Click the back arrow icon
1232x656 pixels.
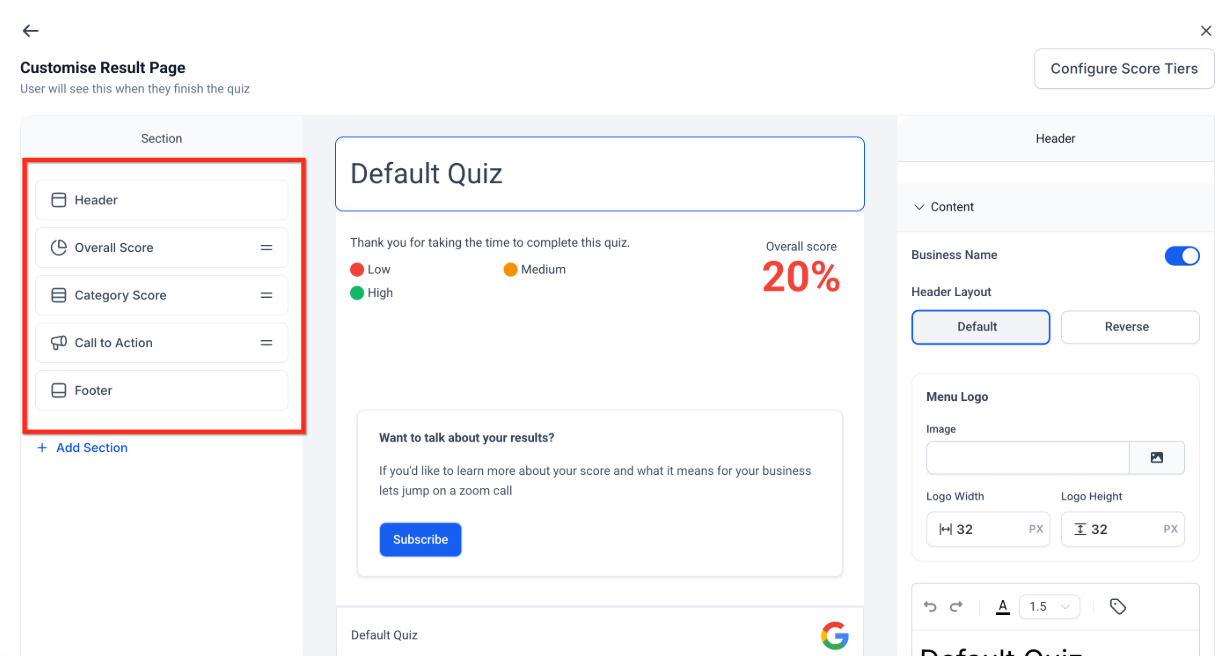[30, 31]
